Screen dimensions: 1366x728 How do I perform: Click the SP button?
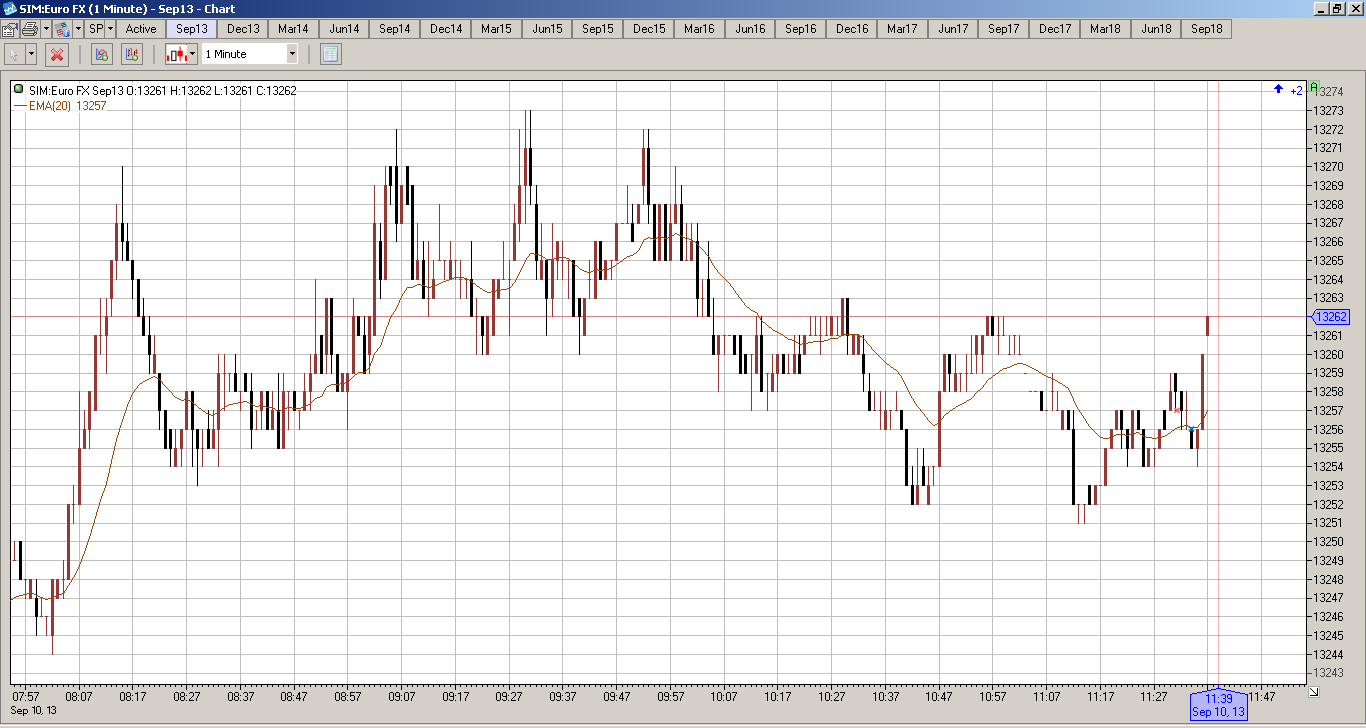96,29
